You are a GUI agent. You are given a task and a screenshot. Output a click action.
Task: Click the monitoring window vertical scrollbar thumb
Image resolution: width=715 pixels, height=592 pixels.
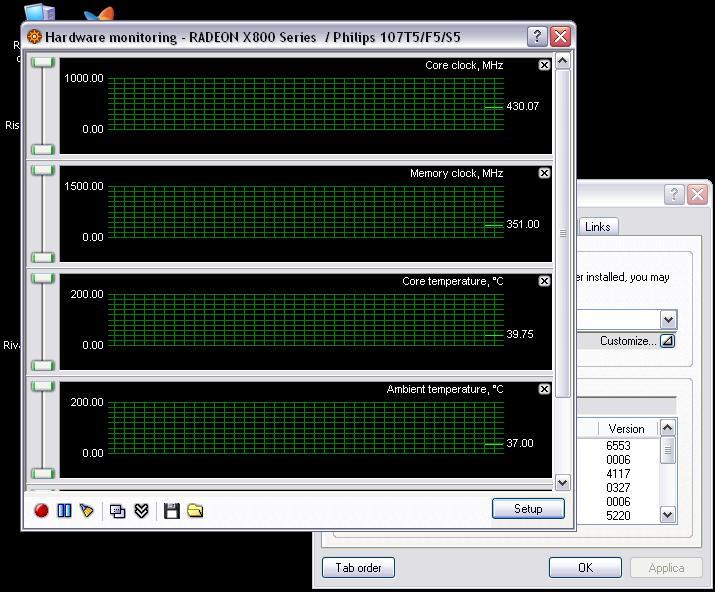563,233
